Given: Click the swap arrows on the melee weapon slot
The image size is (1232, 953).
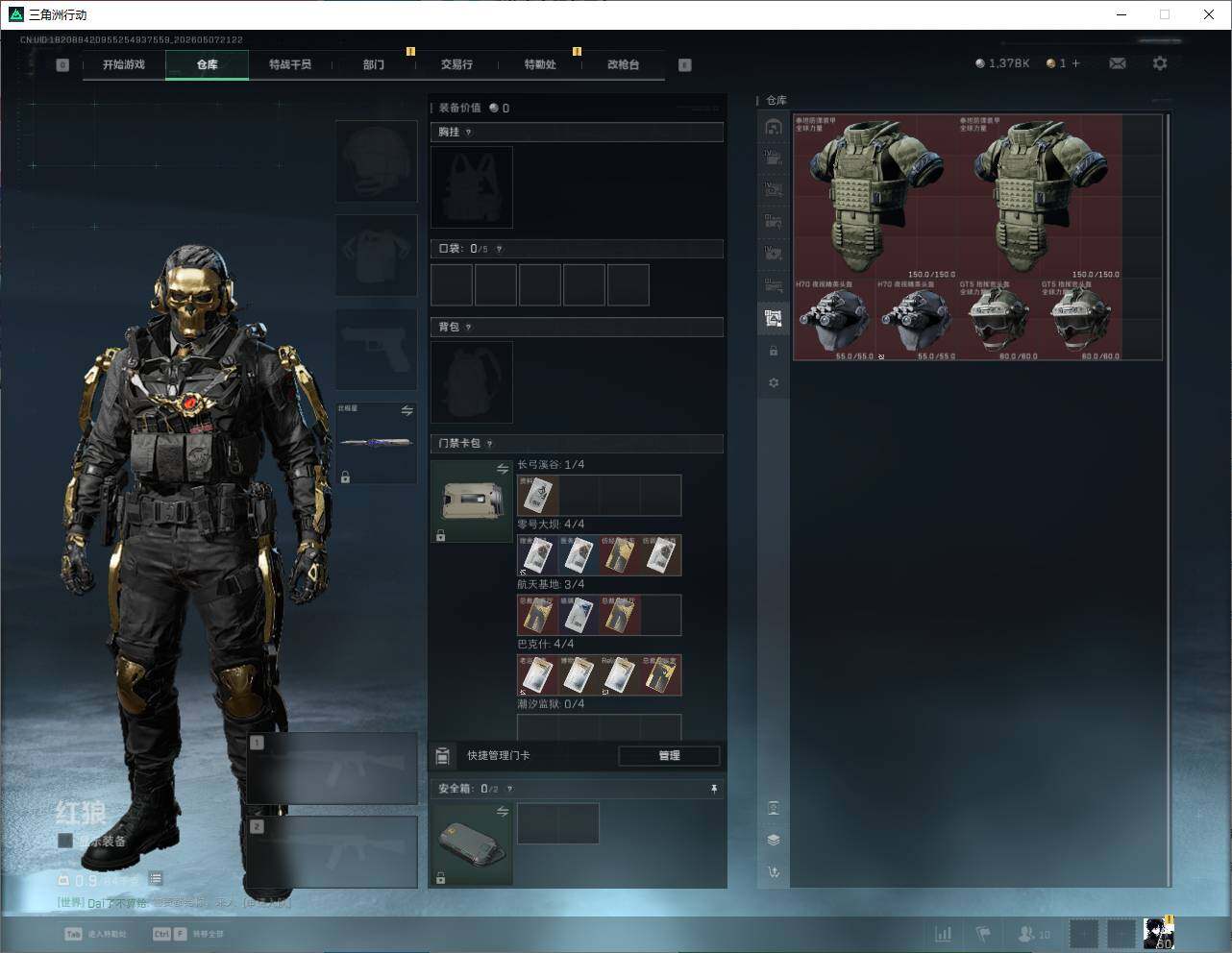Looking at the screenshot, I should pos(407,411).
